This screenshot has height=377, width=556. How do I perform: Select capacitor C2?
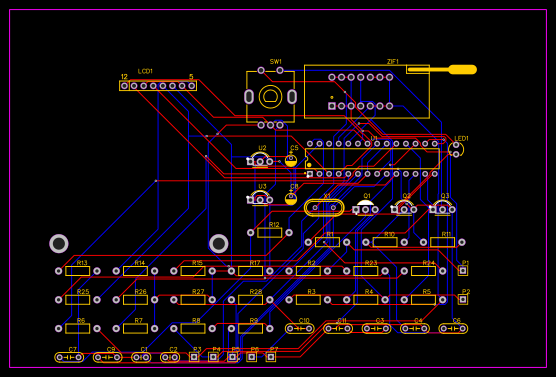coord(170,357)
